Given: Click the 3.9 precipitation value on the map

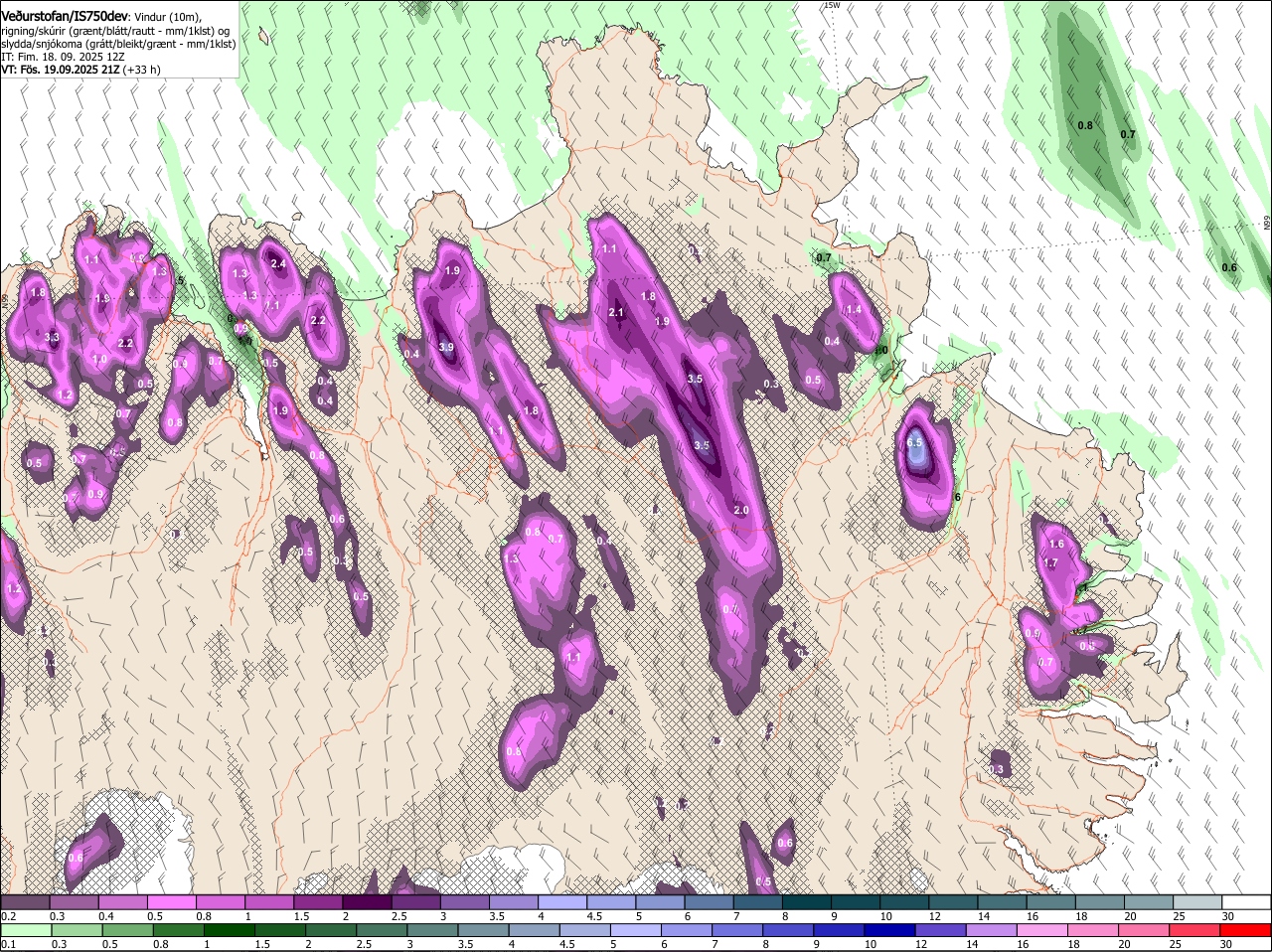Looking at the screenshot, I should pyautogui.click(x=446, y=348).
